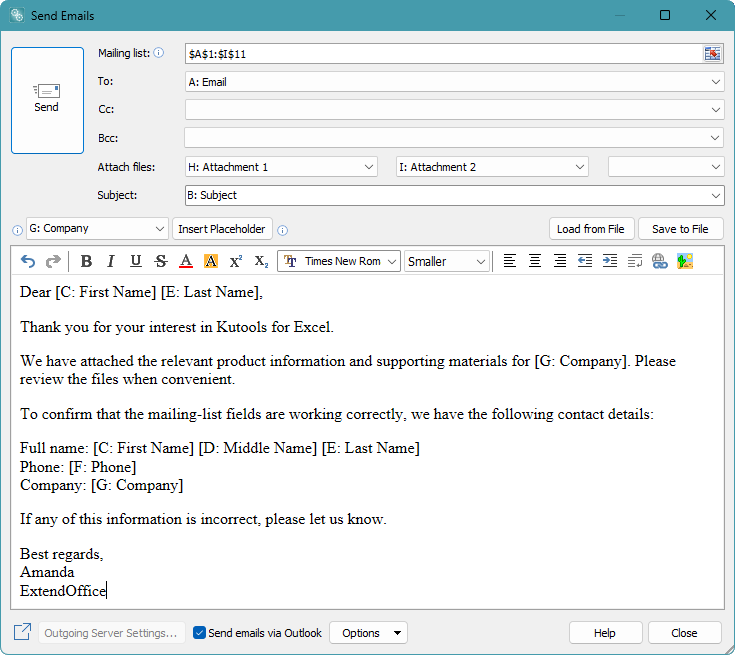Open the Cc field dropdown
The image size is (735, 655).
point(715,110)
